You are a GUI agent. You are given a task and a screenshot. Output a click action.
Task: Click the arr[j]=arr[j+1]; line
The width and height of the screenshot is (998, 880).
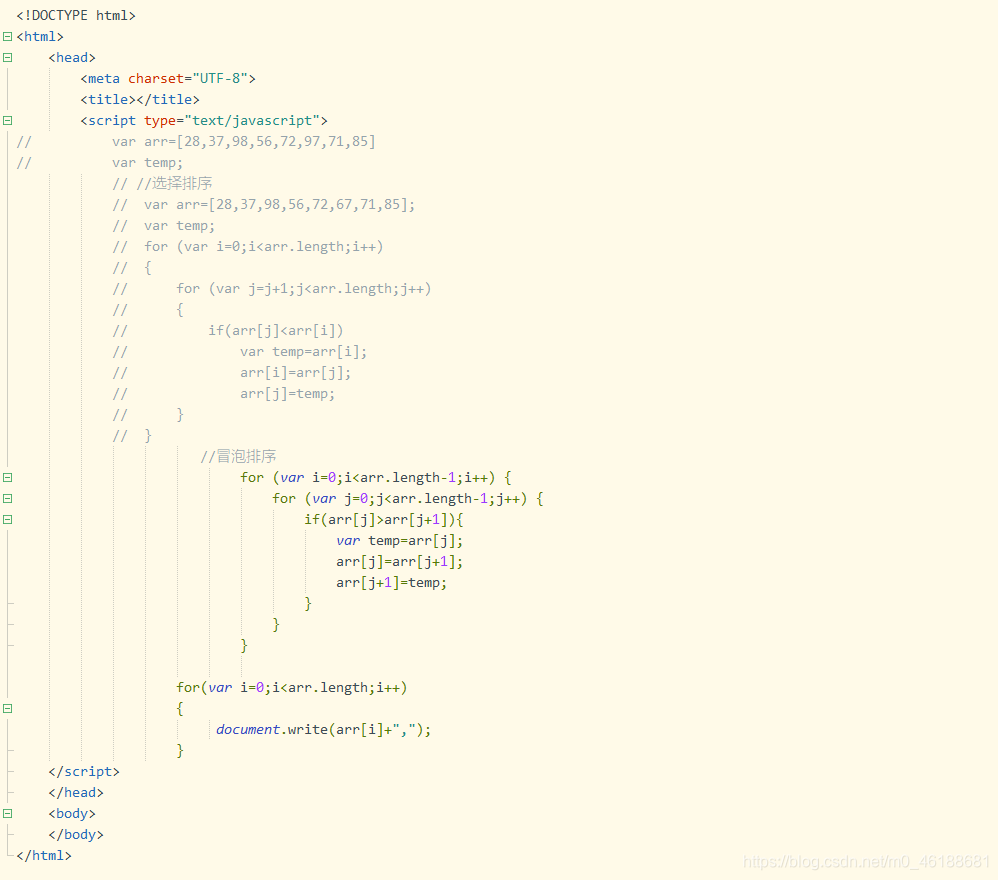point(400,561)
